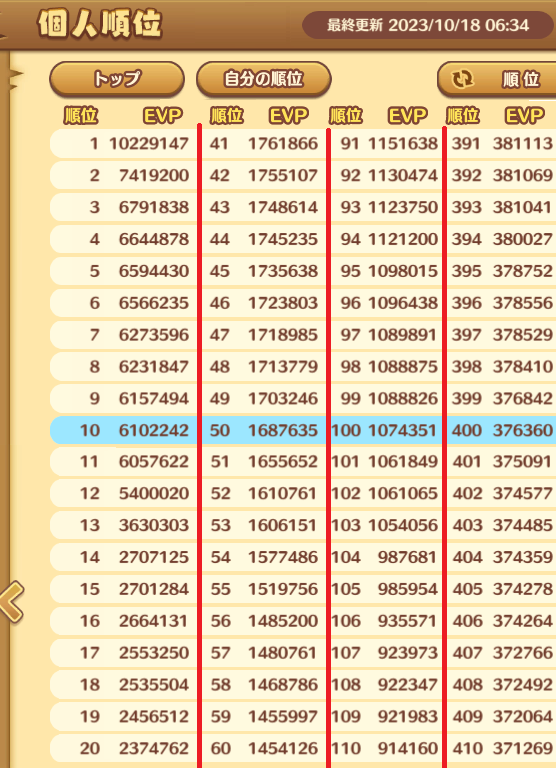Select rank 391 entry with EVP 381113

tap(502, 144)
